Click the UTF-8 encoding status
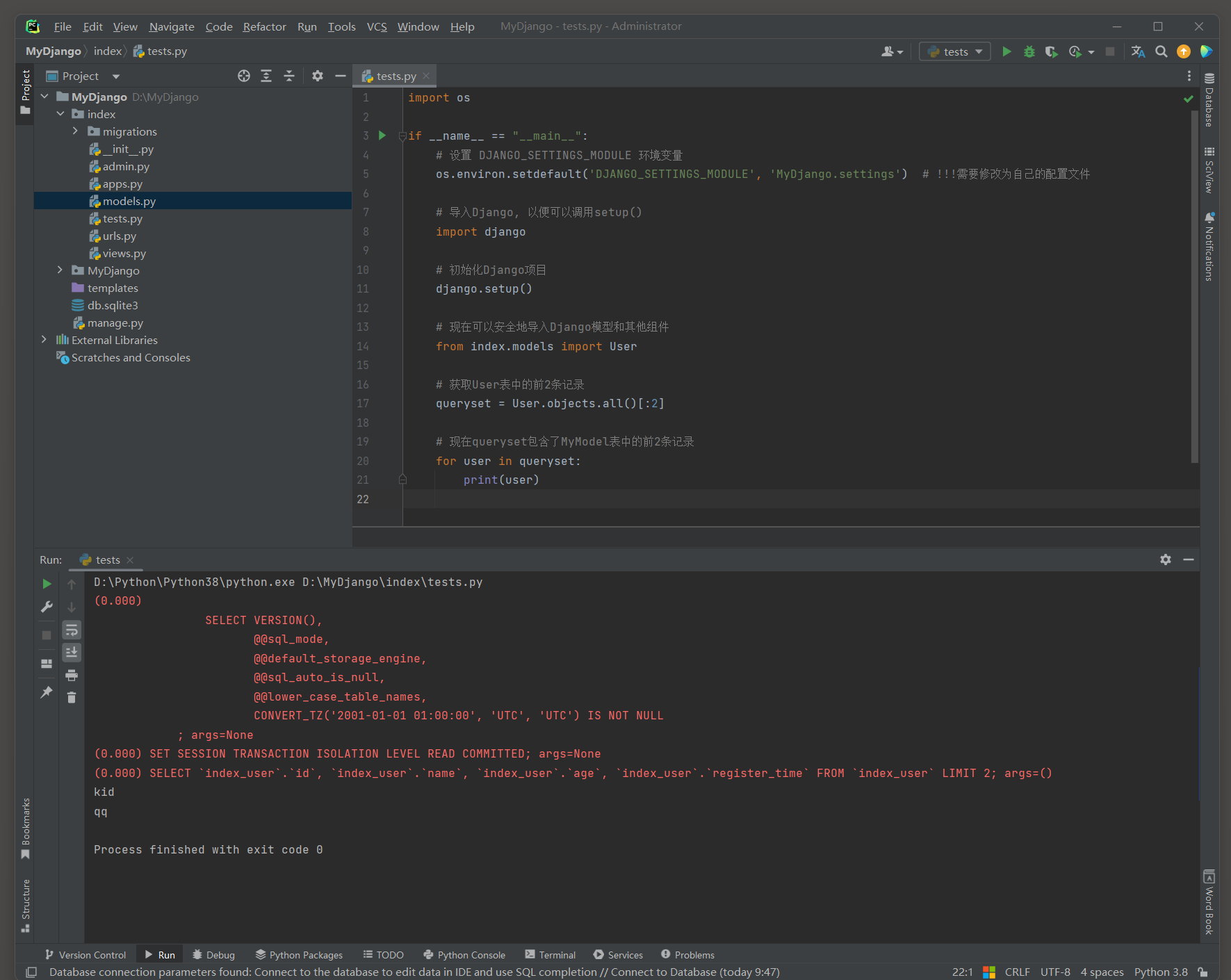This screenshot has height=980, width=1231. click(x=1055, y=972)
